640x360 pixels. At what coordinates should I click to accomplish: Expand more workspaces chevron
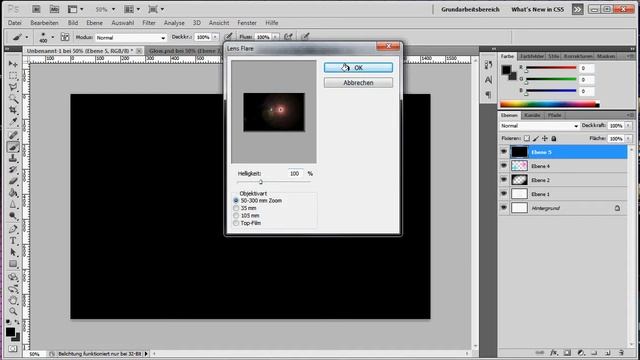pos(577,9)
